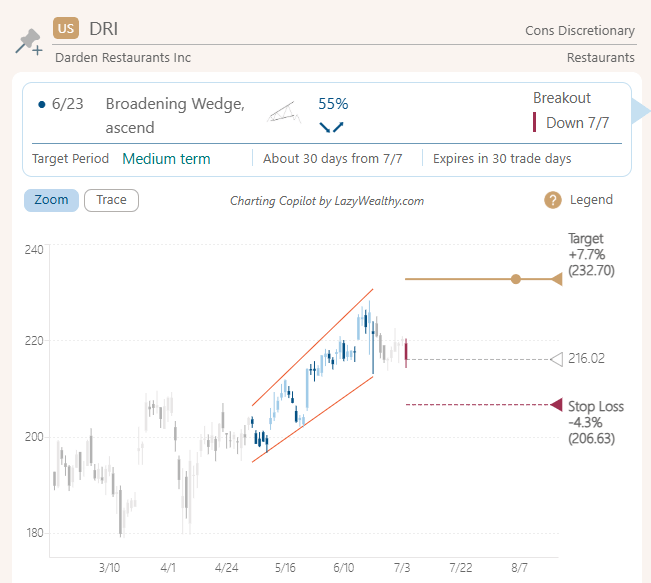Open the Legend help icon
Image resolution: width=651 pixels, height=583 pixels.
[x=552, y=200]
